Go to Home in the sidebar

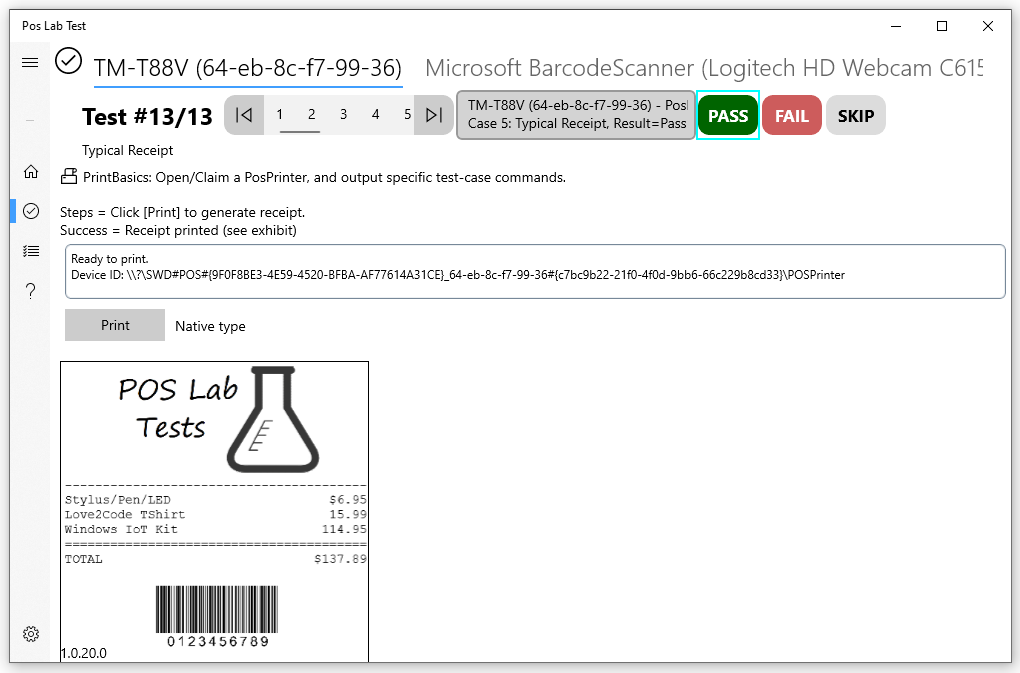pos(31,172)
